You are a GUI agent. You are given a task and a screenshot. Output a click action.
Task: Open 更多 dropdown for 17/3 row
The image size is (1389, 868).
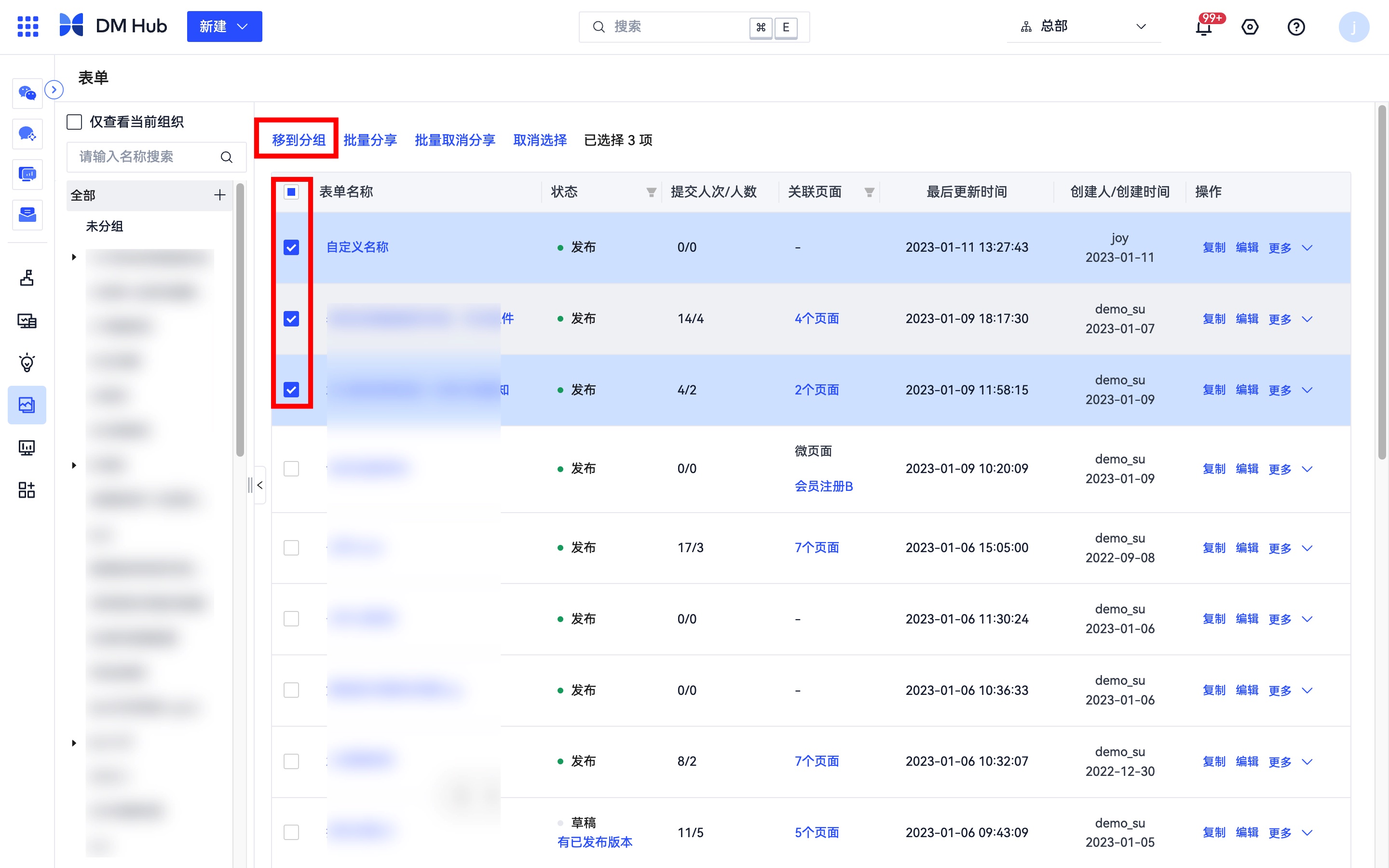[1290, 548]
